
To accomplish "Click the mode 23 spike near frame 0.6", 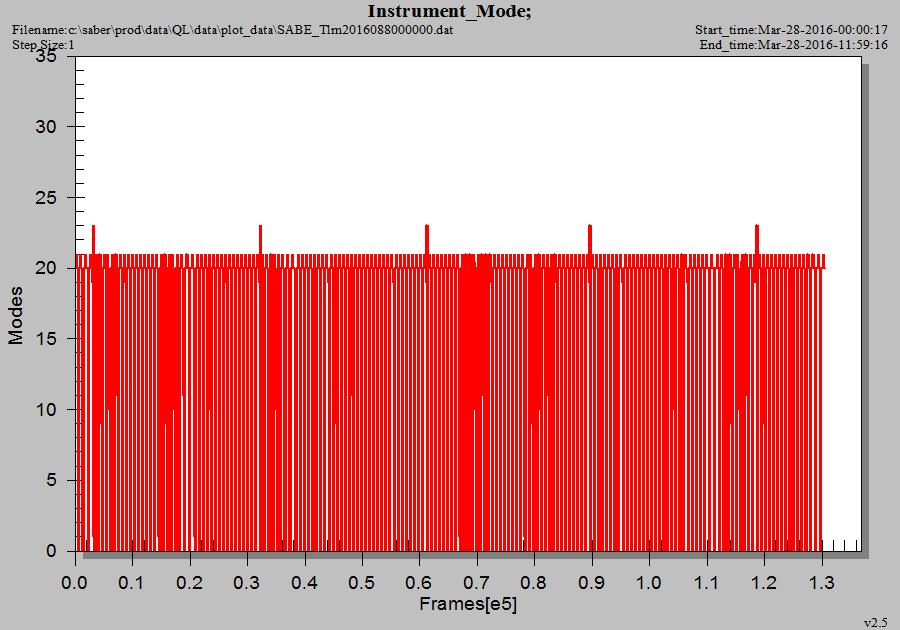I will coord(426,239).
